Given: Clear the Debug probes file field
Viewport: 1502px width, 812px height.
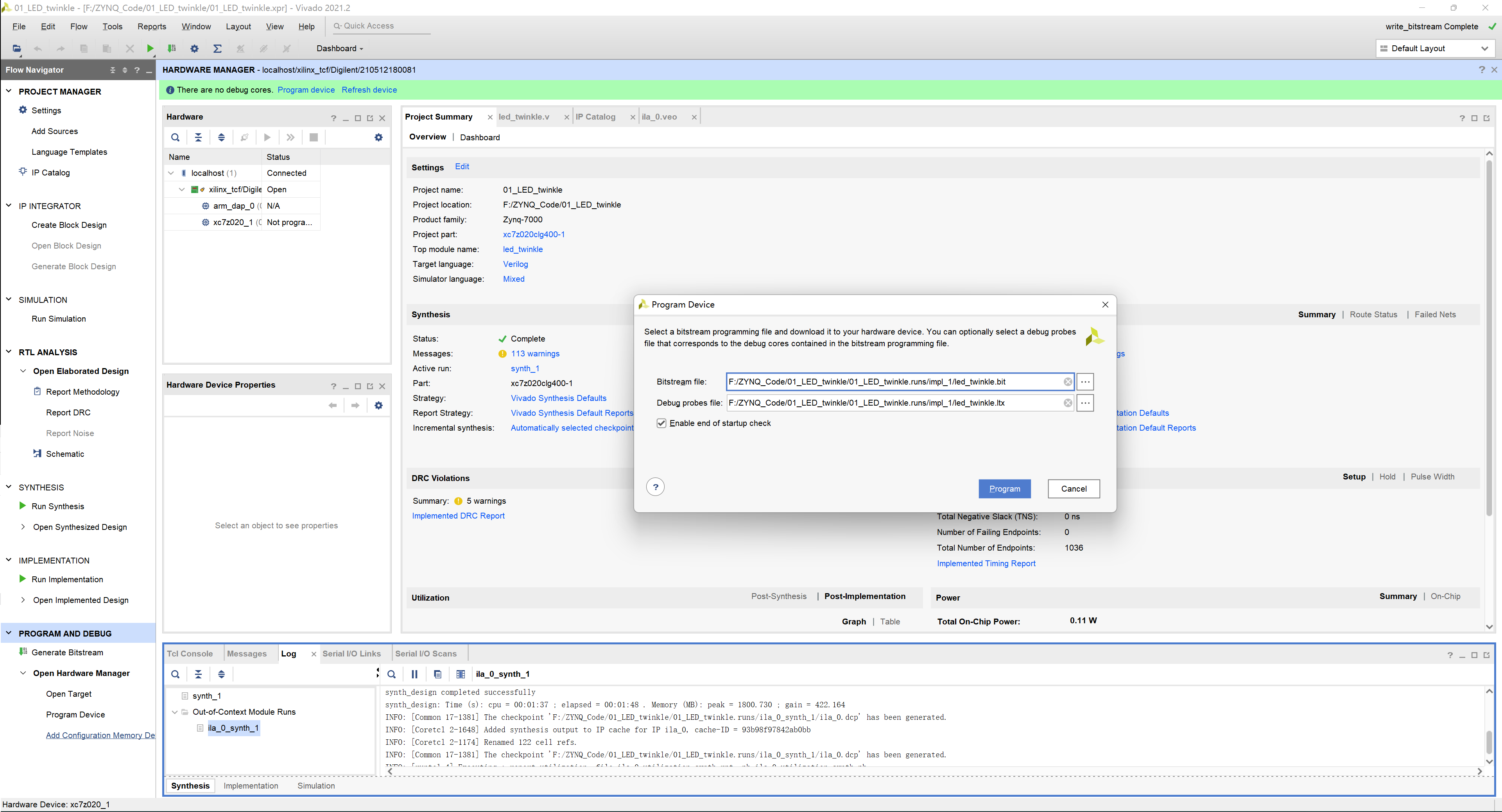Looking at the screenshot, I should point(1068,403).
